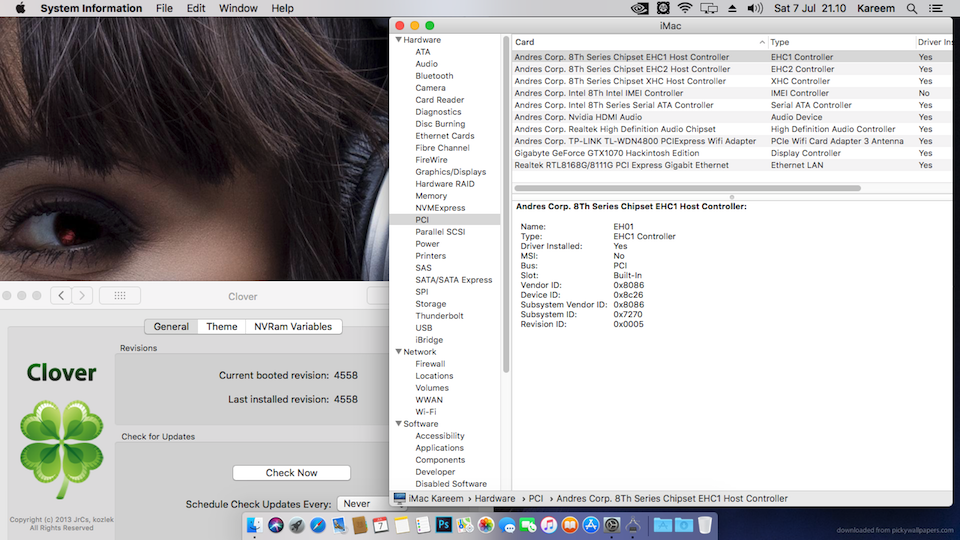Click the NVIDIA menu bar icon
Screen dimensions: 960x540
pyautogui.click(x=640, y=8)
